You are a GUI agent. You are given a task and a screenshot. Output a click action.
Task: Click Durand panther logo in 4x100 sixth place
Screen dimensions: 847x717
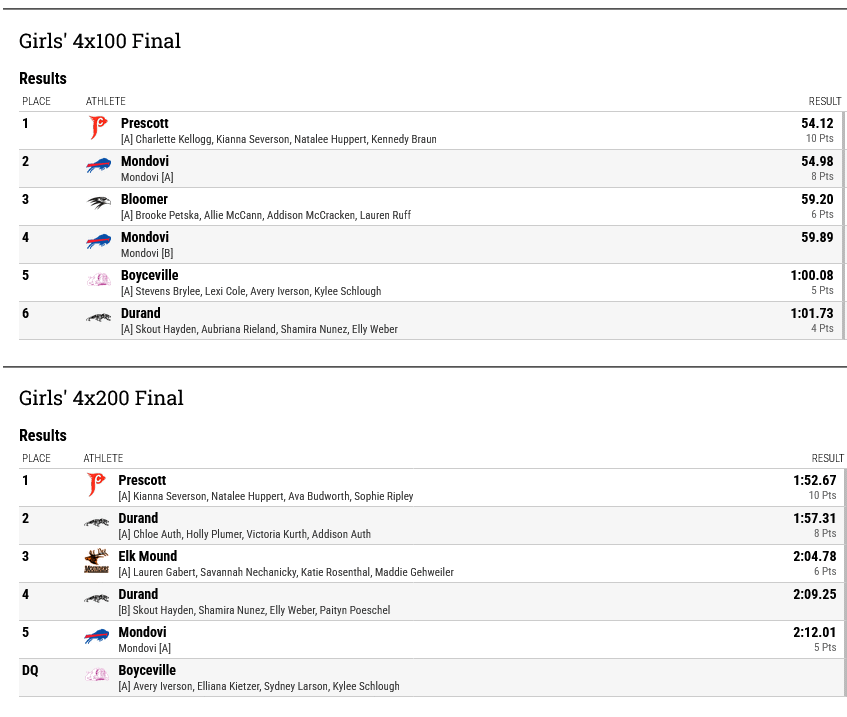pyautogui.click(x=98, y=317)
